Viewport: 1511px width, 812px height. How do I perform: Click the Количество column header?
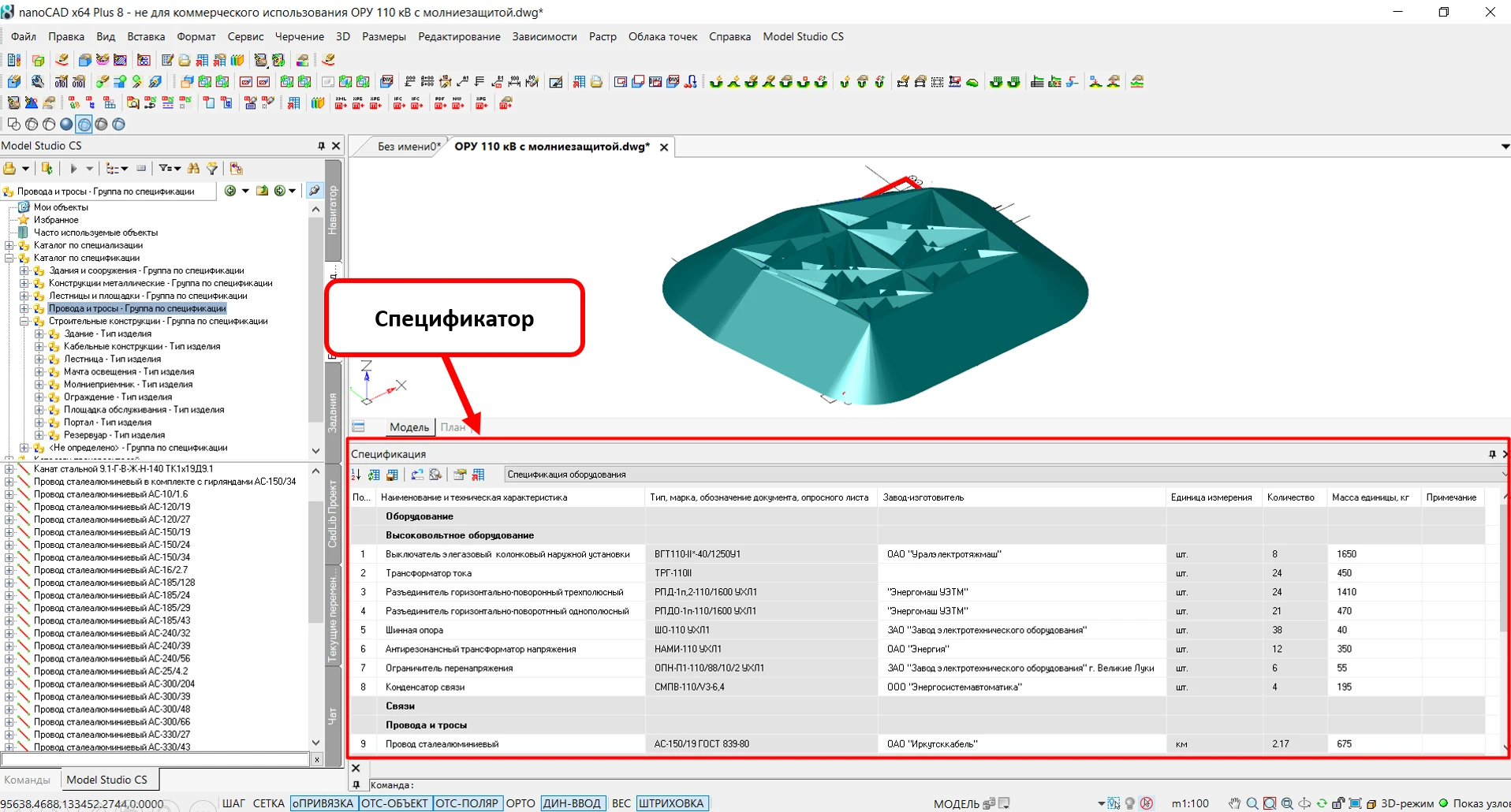pos(1290,497)
